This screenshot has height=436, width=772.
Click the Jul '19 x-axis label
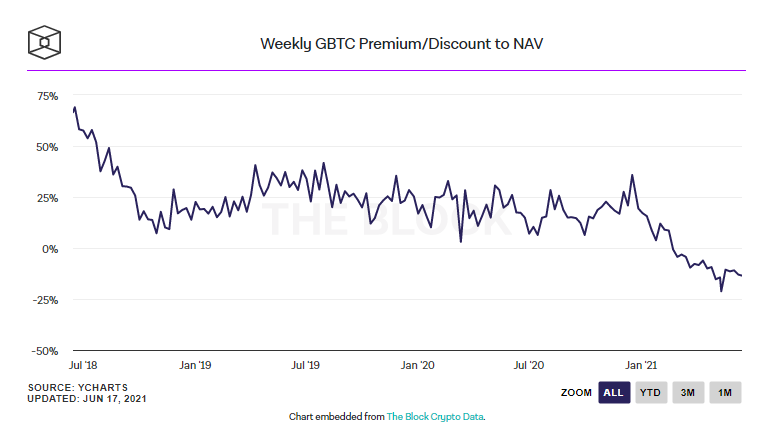click(x=306, y=365)
